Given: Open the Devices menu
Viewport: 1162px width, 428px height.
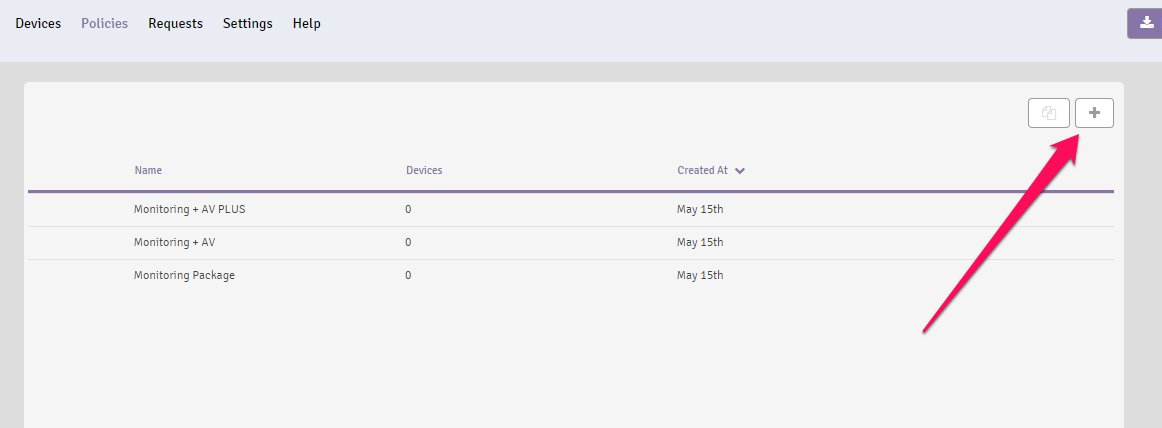Looking at the screenshot, I should coord(38,24).
